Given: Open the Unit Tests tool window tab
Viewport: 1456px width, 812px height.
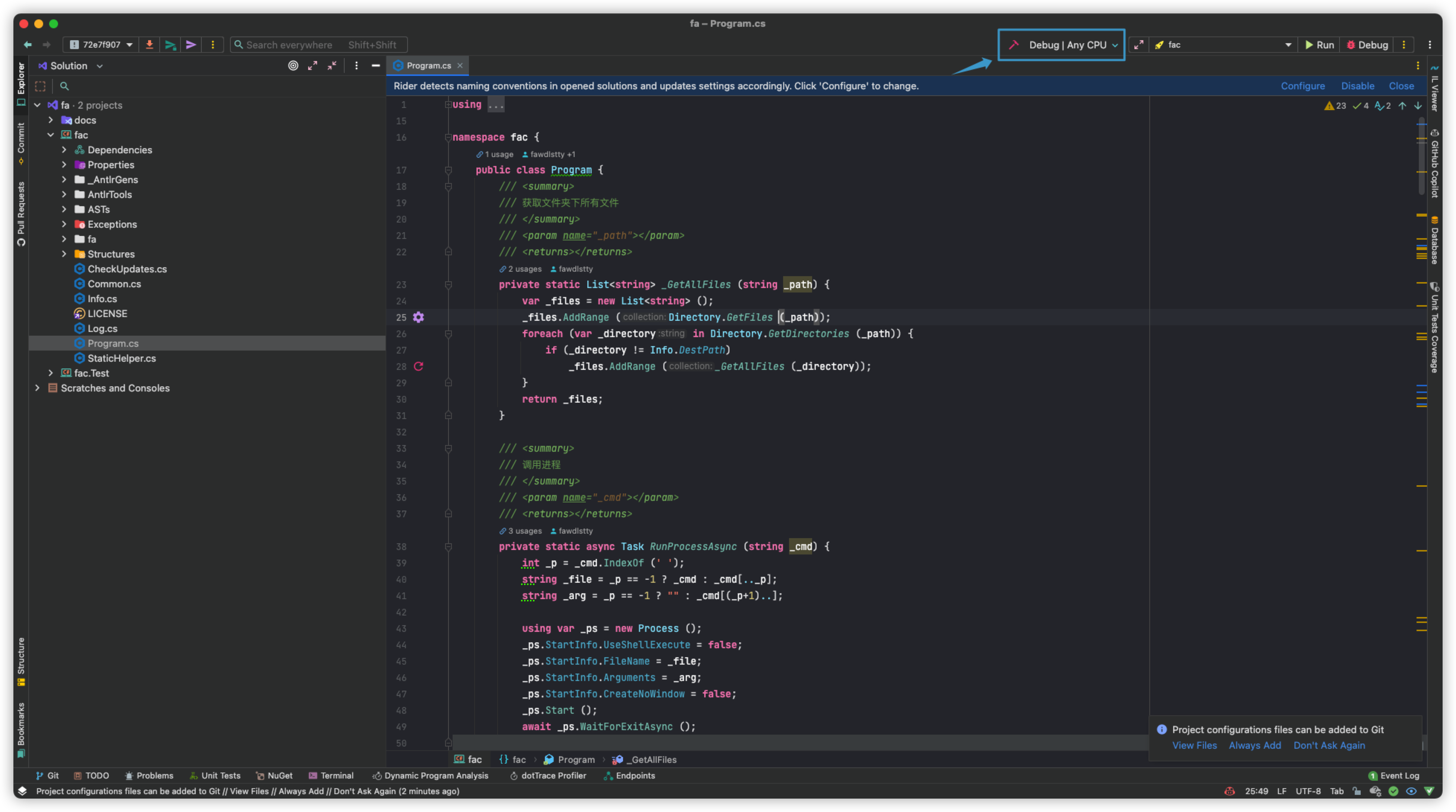Looking at the screenshot, I should tap(215, 775).
